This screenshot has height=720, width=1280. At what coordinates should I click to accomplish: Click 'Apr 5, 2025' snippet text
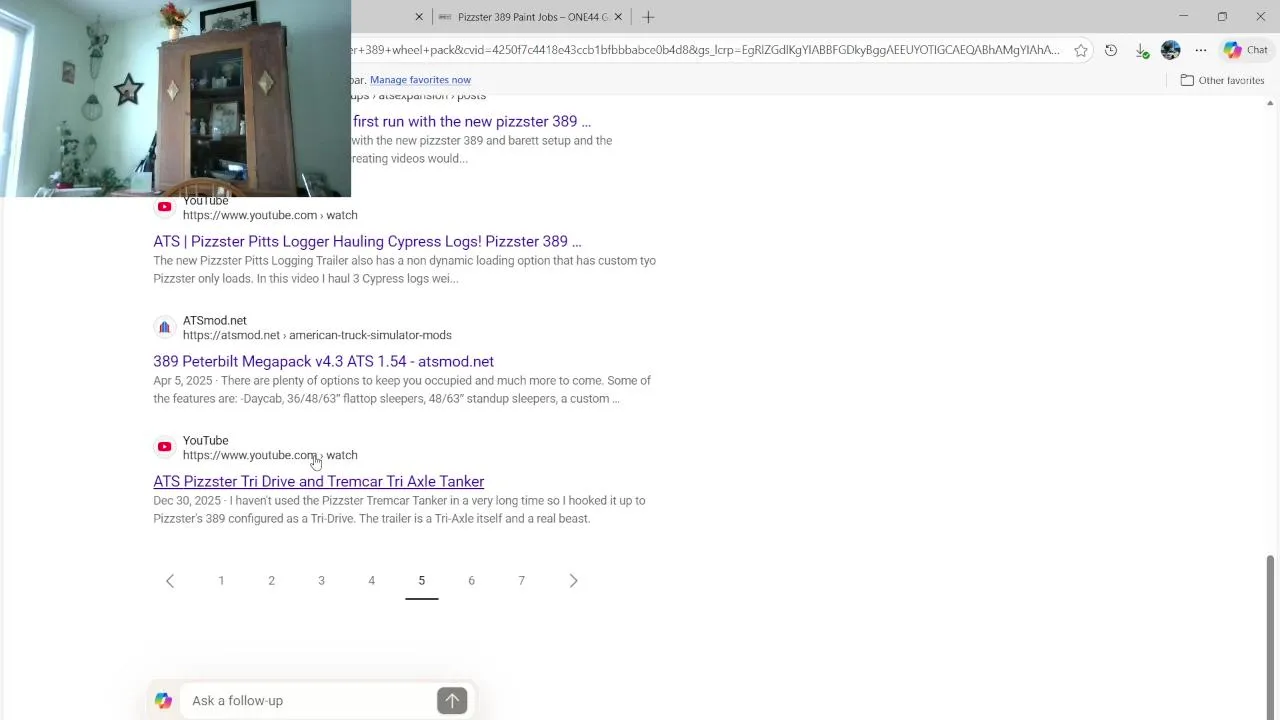tap(181, 381)
